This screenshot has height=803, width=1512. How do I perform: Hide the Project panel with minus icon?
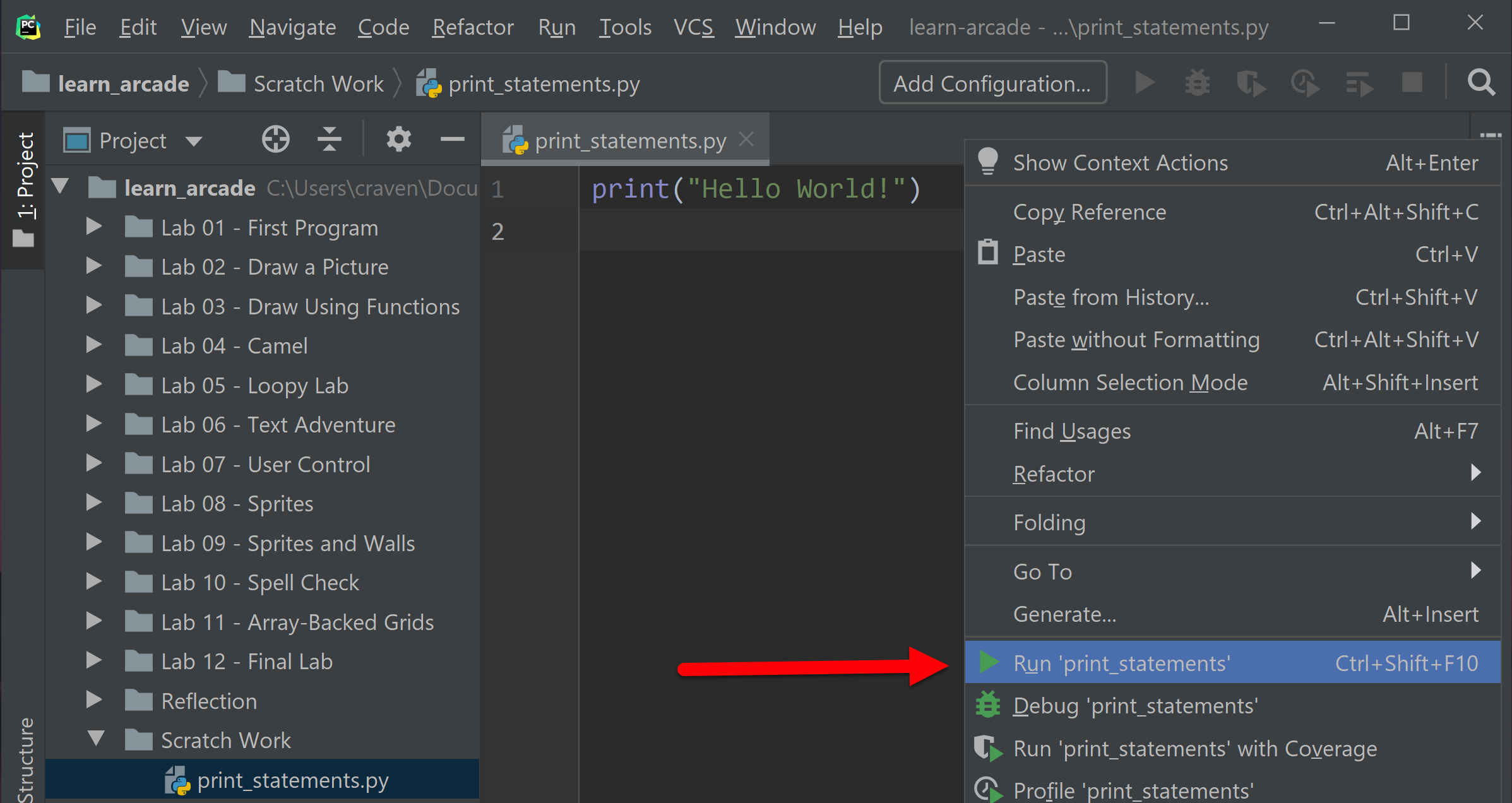coord(452,139)
